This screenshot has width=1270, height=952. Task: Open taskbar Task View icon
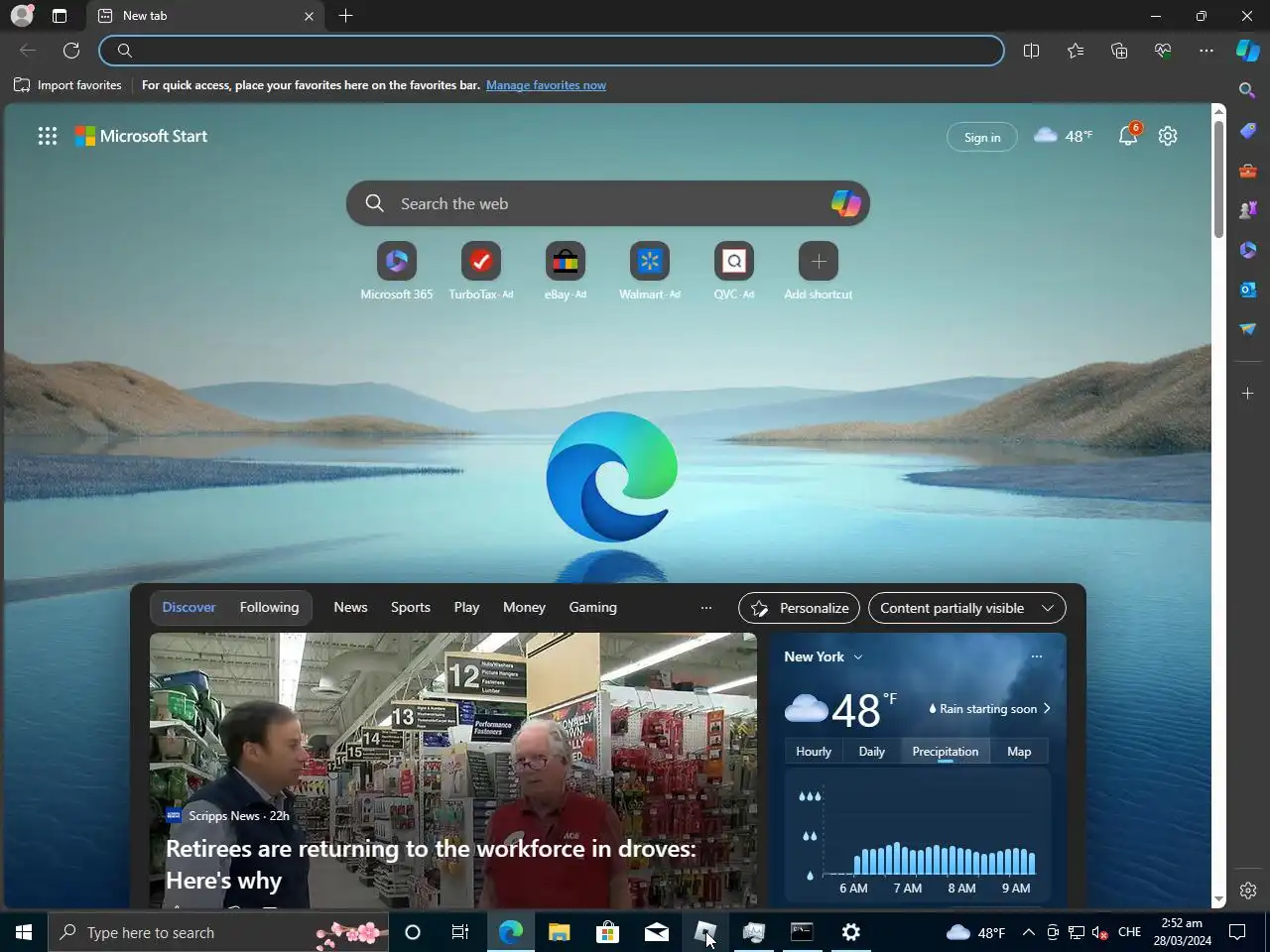pyautogui.click(x=459, y=932)
